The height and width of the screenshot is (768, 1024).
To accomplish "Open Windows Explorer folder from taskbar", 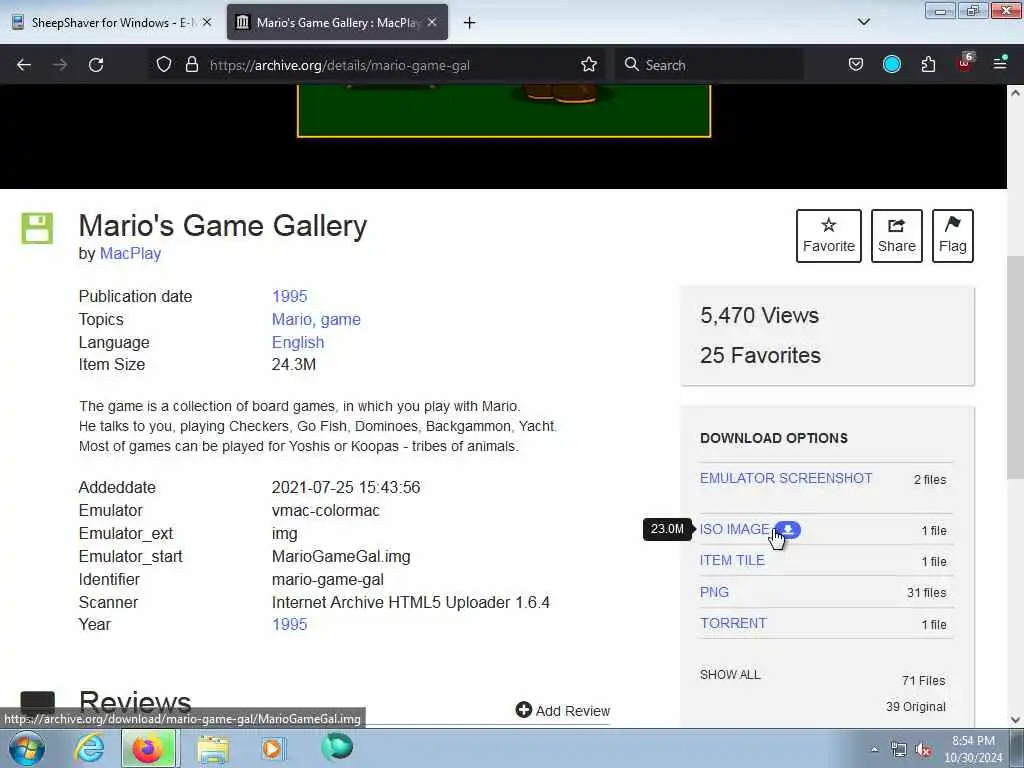I will pos(213,750).
